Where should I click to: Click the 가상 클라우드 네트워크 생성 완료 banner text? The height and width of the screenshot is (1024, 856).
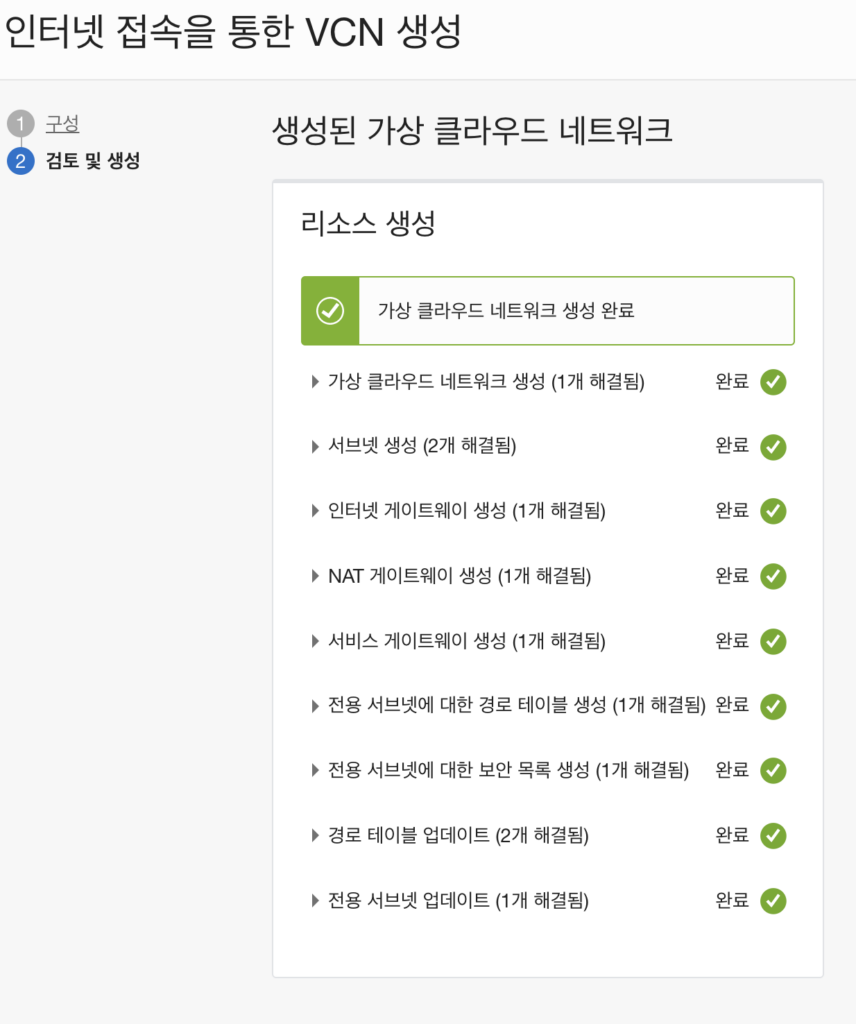tap(506, 310)
